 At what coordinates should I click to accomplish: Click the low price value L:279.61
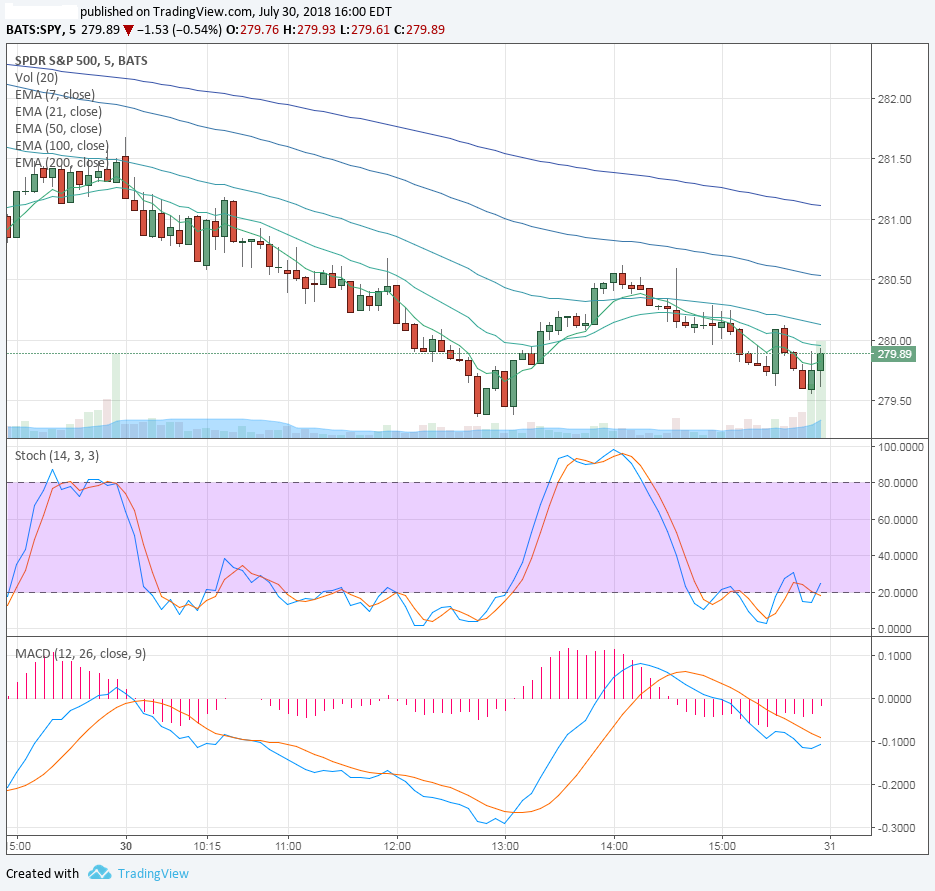[x=365, y=30]
